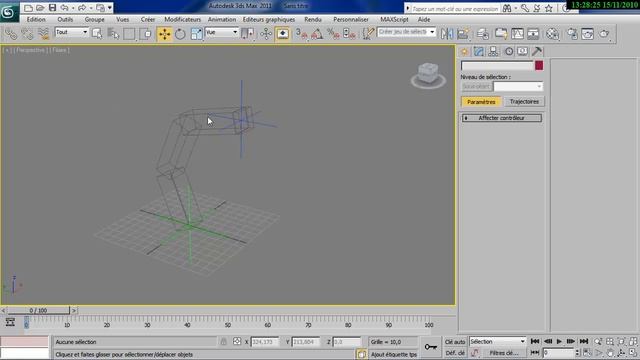Open the reference coordinate system 'Vue' dropdown

click(x=222, y=32)
